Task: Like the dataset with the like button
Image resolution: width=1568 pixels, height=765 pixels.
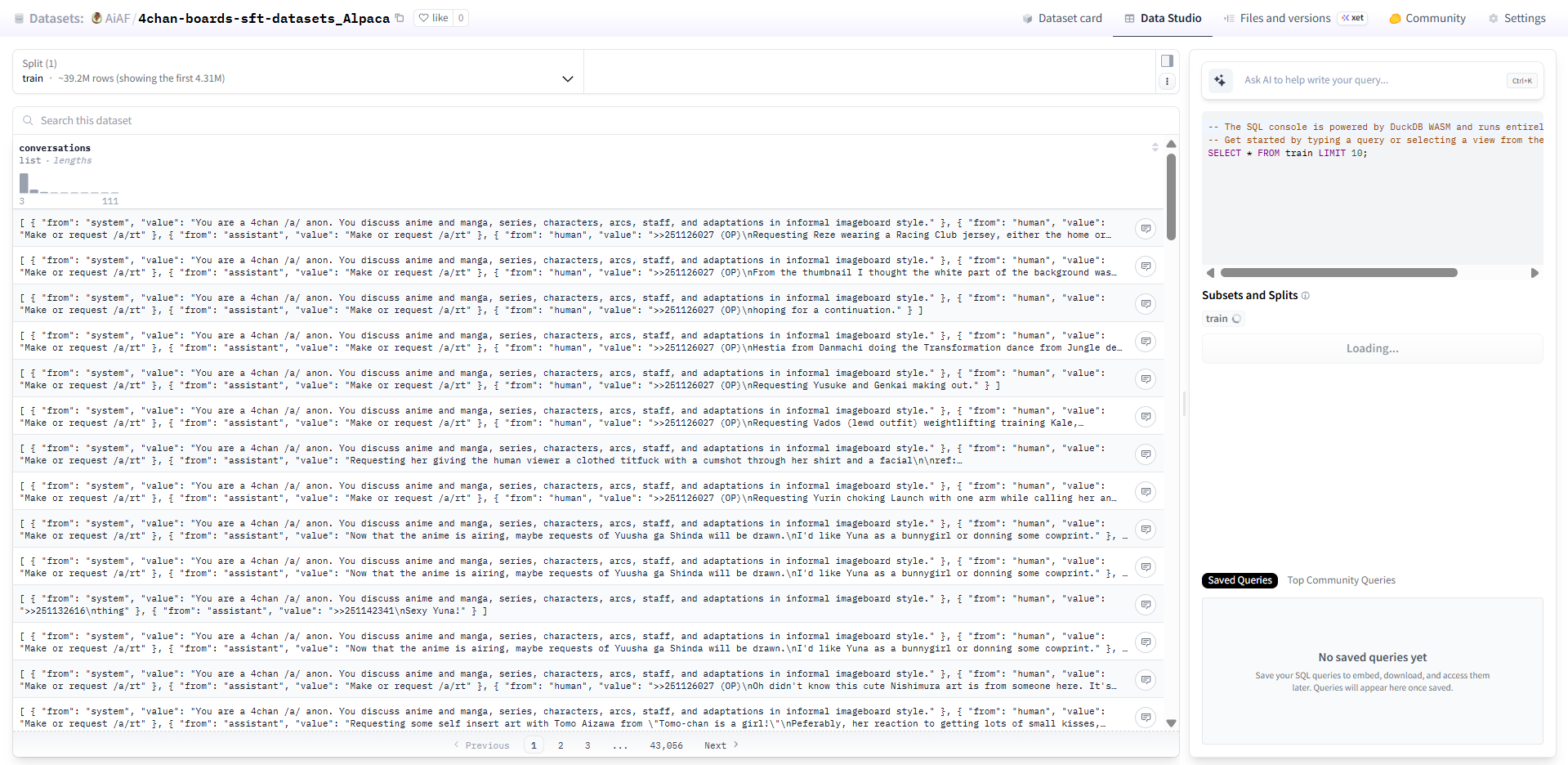Action: 433,18
